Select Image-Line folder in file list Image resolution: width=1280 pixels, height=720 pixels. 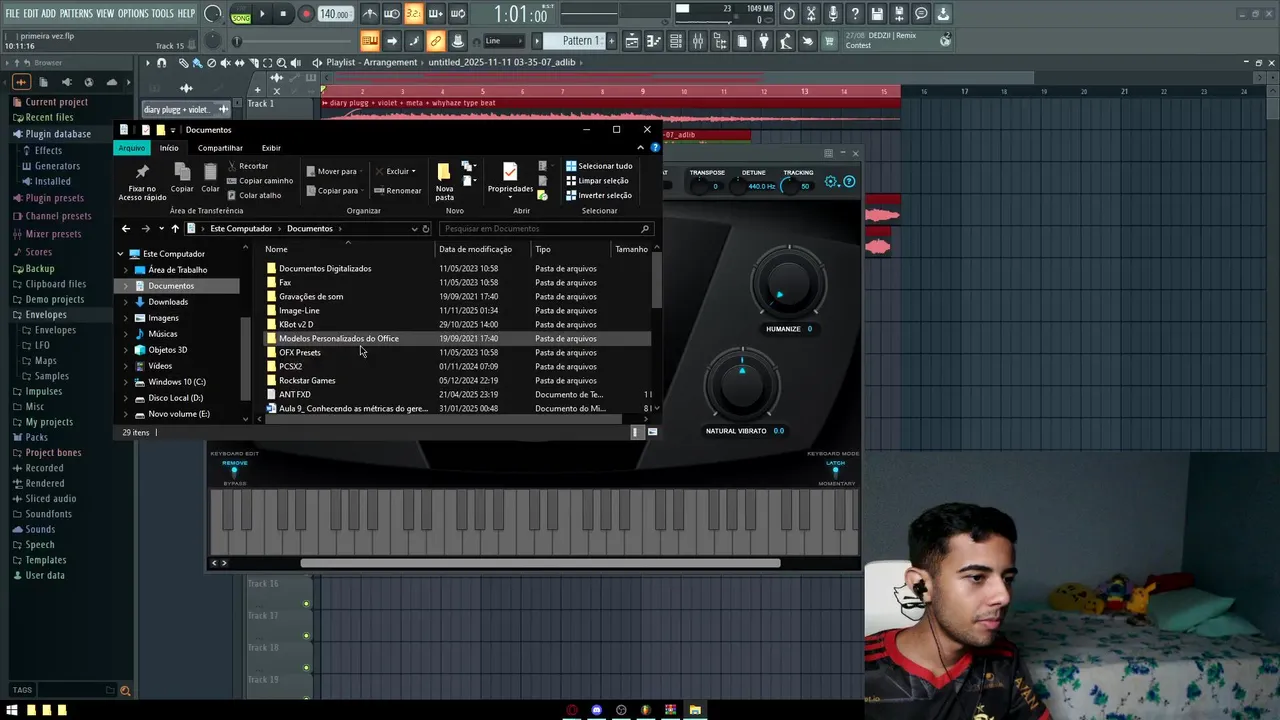pos(299,310)
